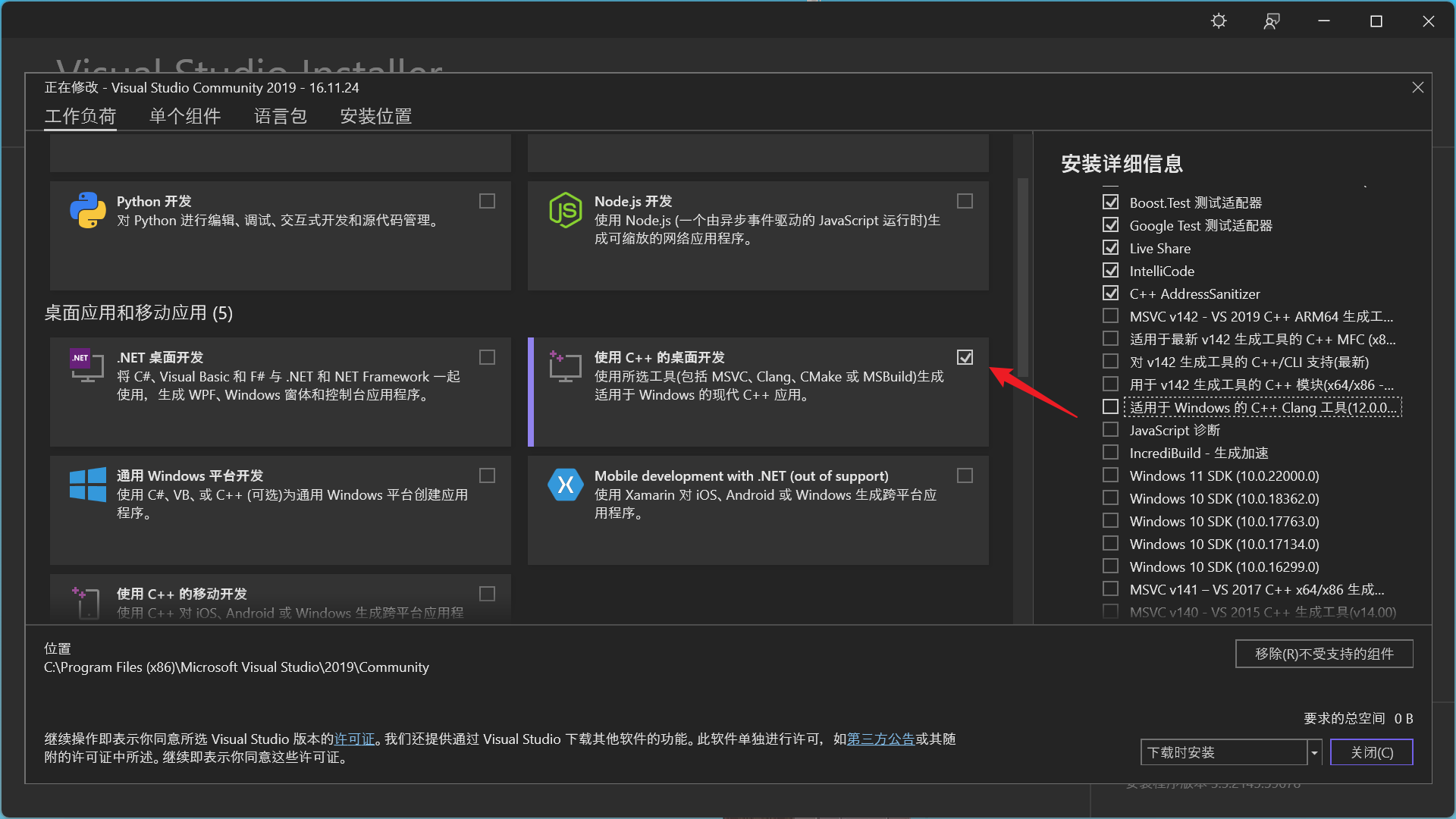Click the Python development workload icon

coord(88,210)
